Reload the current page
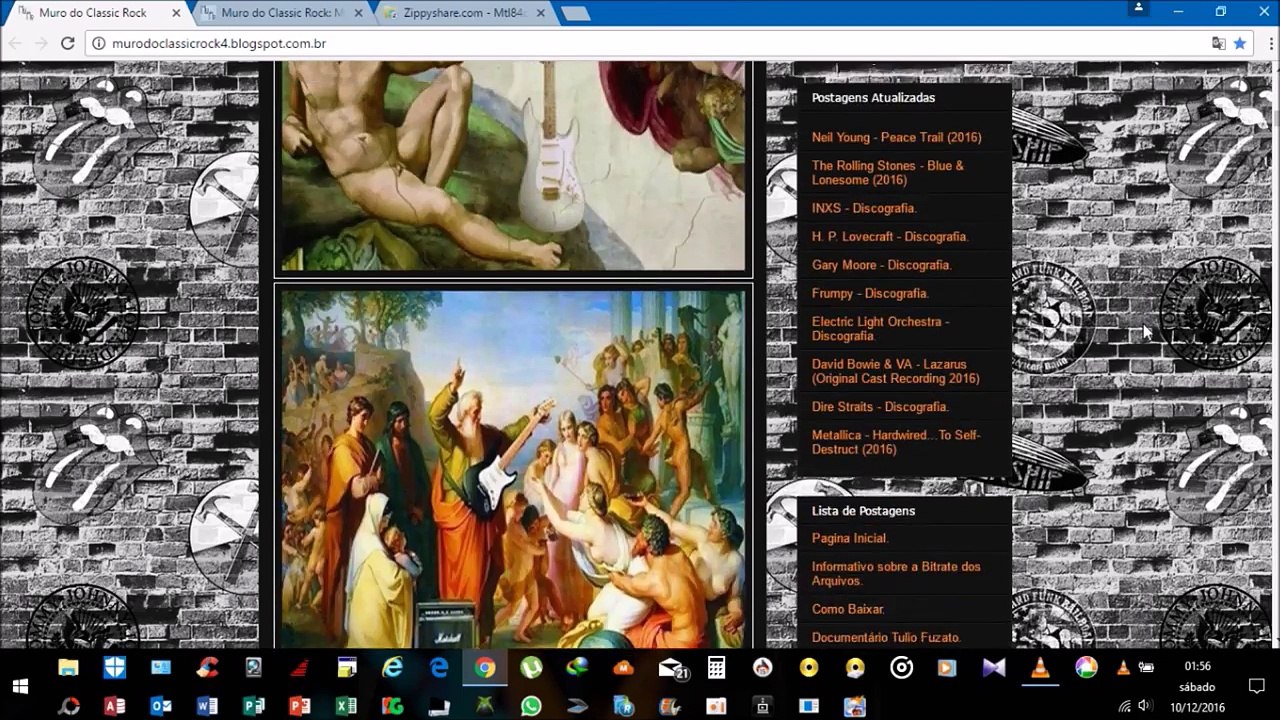1280x720 pixels. 67,43
